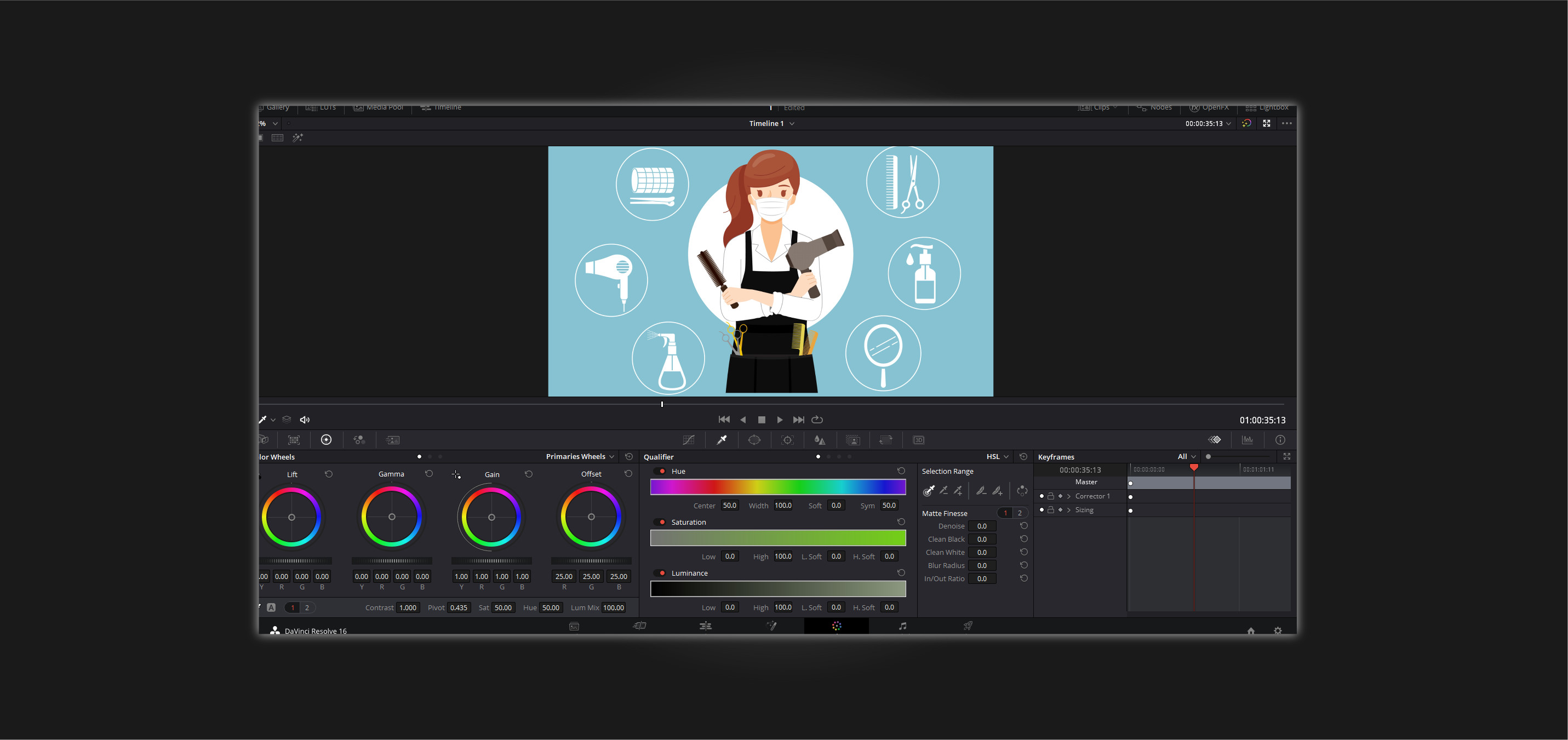The height and width of the screenshot is (740, 1568).
Task: Toggle the Hue qualifier switch
Action: coord(661,472)
